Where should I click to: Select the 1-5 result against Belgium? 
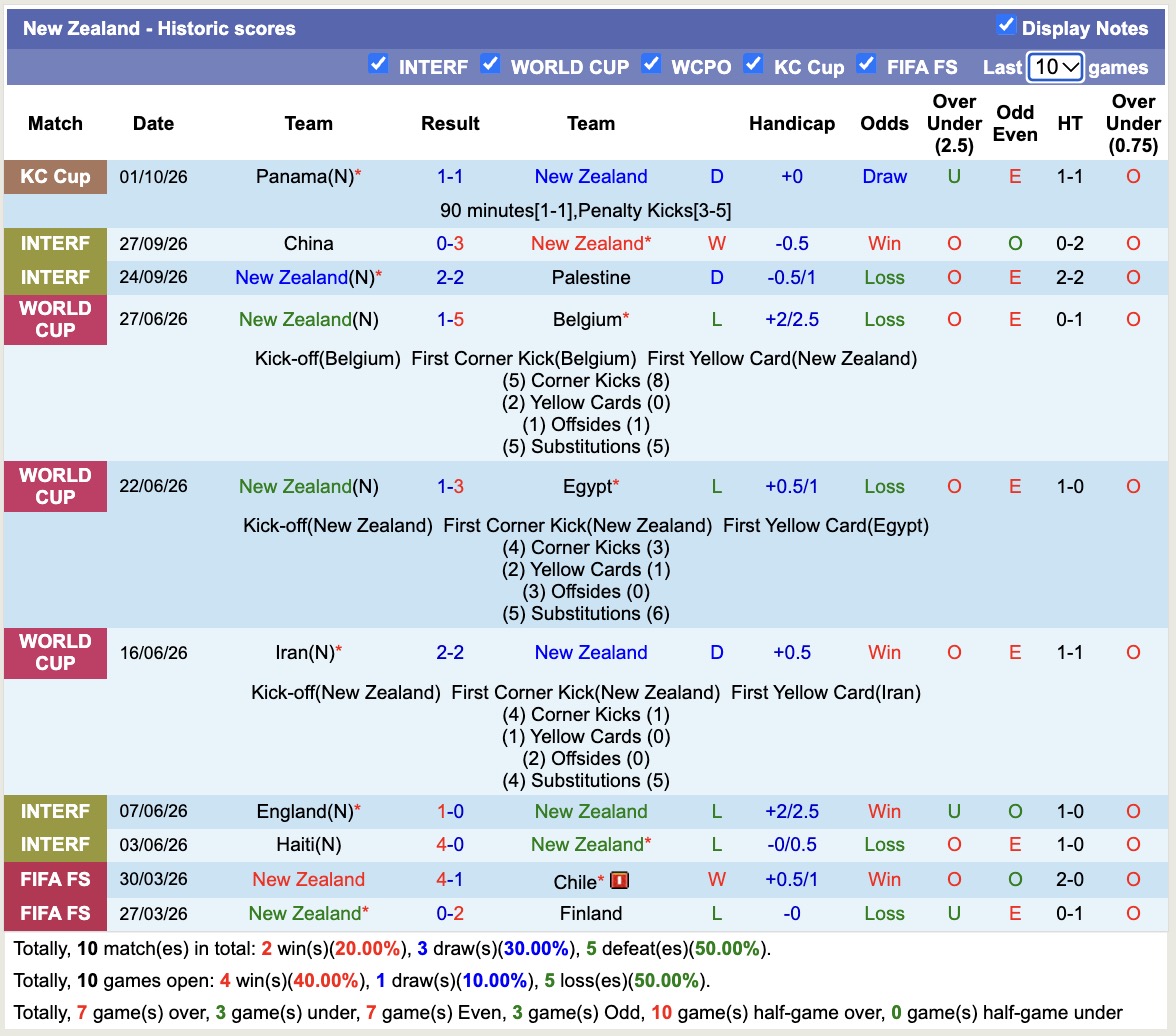pos(450,320)
